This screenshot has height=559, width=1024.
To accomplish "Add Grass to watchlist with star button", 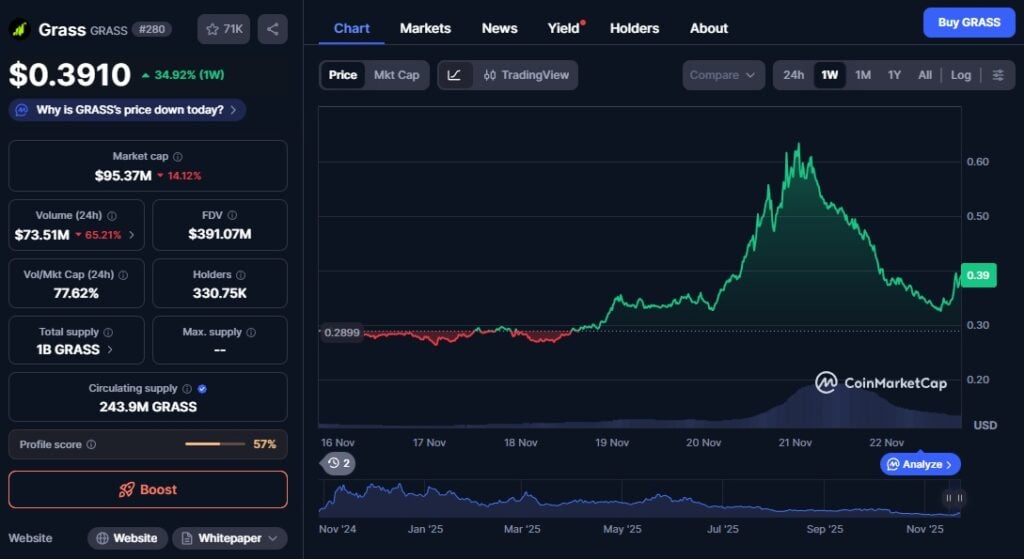I will tap(224, 29).
